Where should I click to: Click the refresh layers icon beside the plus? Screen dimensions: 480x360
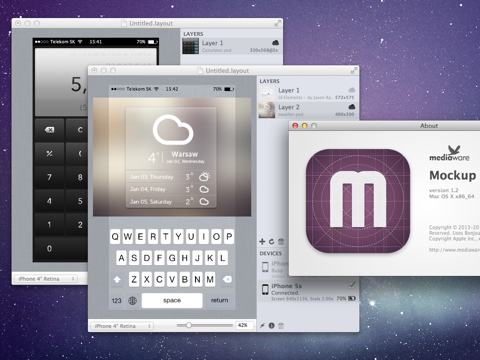point(271,241)
